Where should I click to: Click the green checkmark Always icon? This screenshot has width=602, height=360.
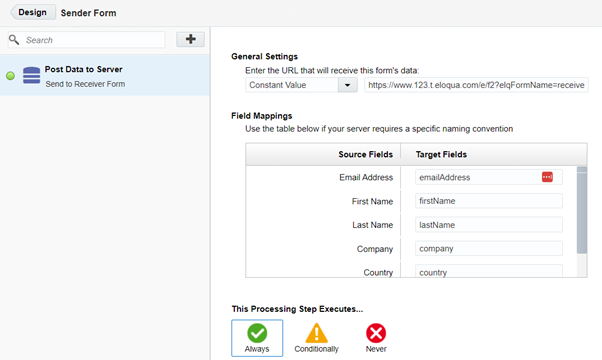[257, 333]
